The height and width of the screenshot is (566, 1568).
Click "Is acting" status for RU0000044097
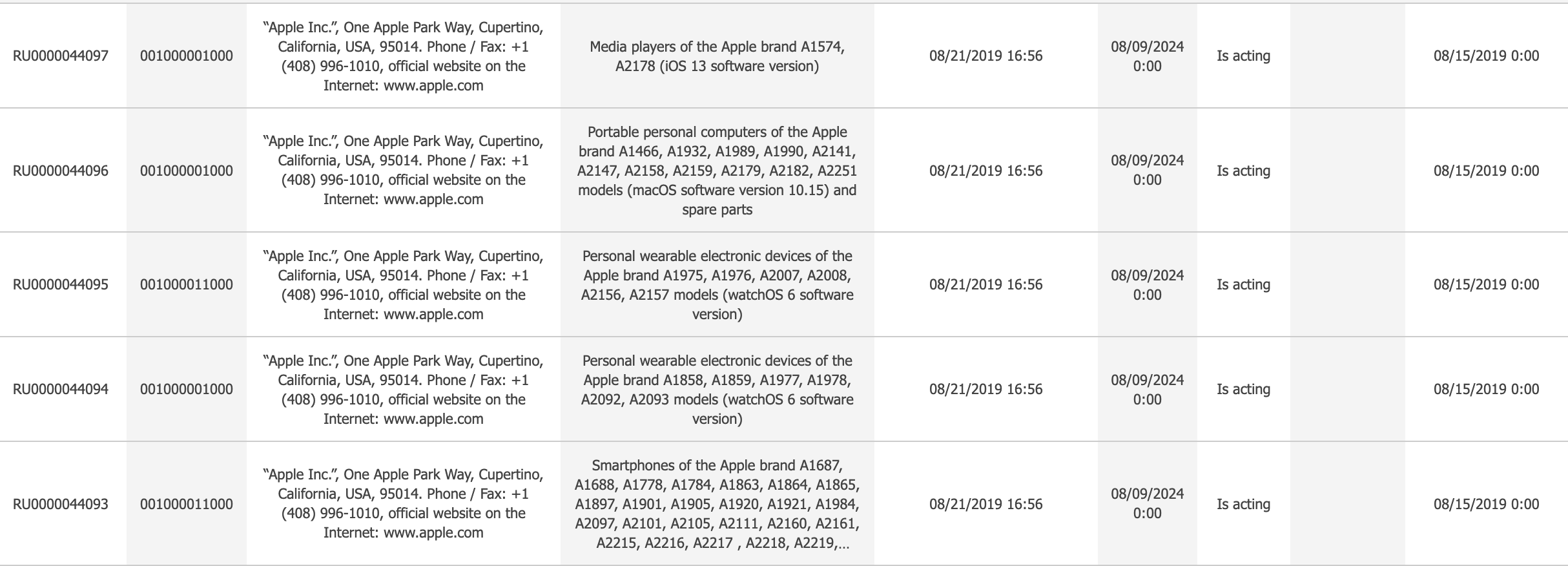pyautogui.click(x=1243, y=56)
